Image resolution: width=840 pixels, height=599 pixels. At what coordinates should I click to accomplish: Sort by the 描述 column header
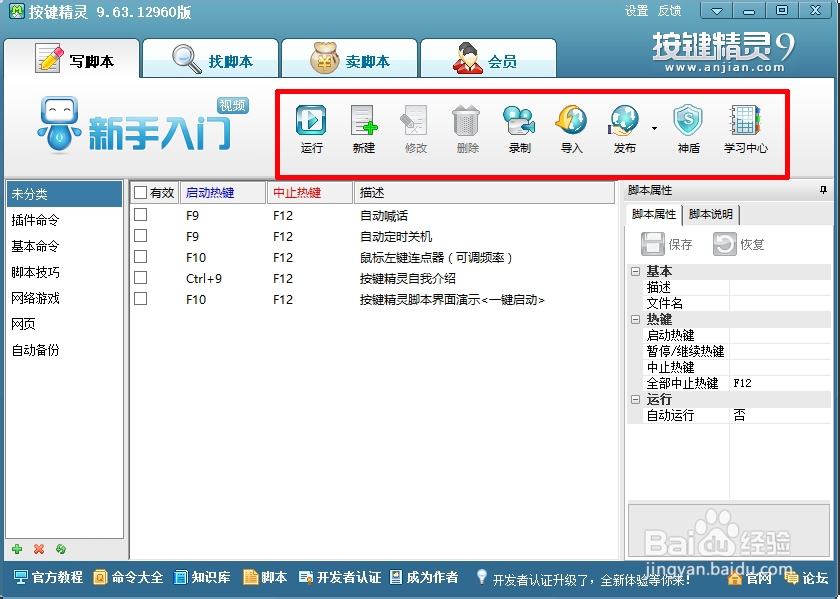pyautogui.click(x=484, y=192)
